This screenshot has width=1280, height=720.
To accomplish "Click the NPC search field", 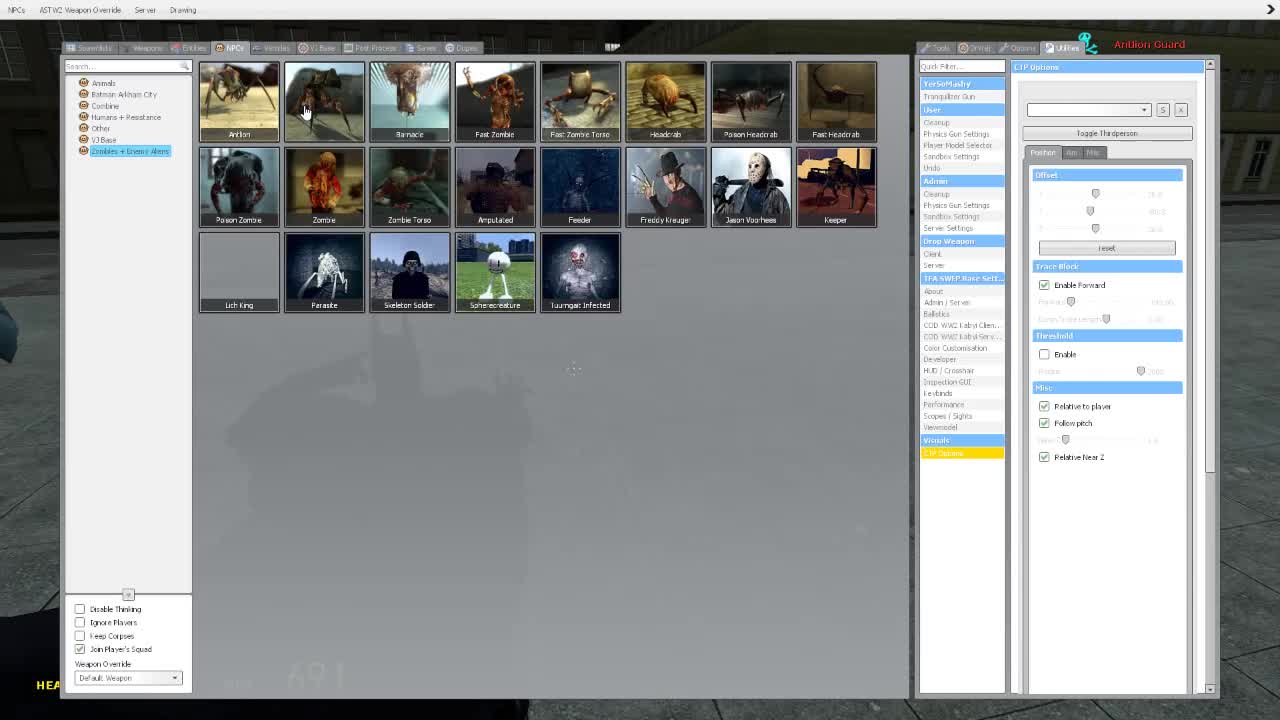I will [123, 66].
